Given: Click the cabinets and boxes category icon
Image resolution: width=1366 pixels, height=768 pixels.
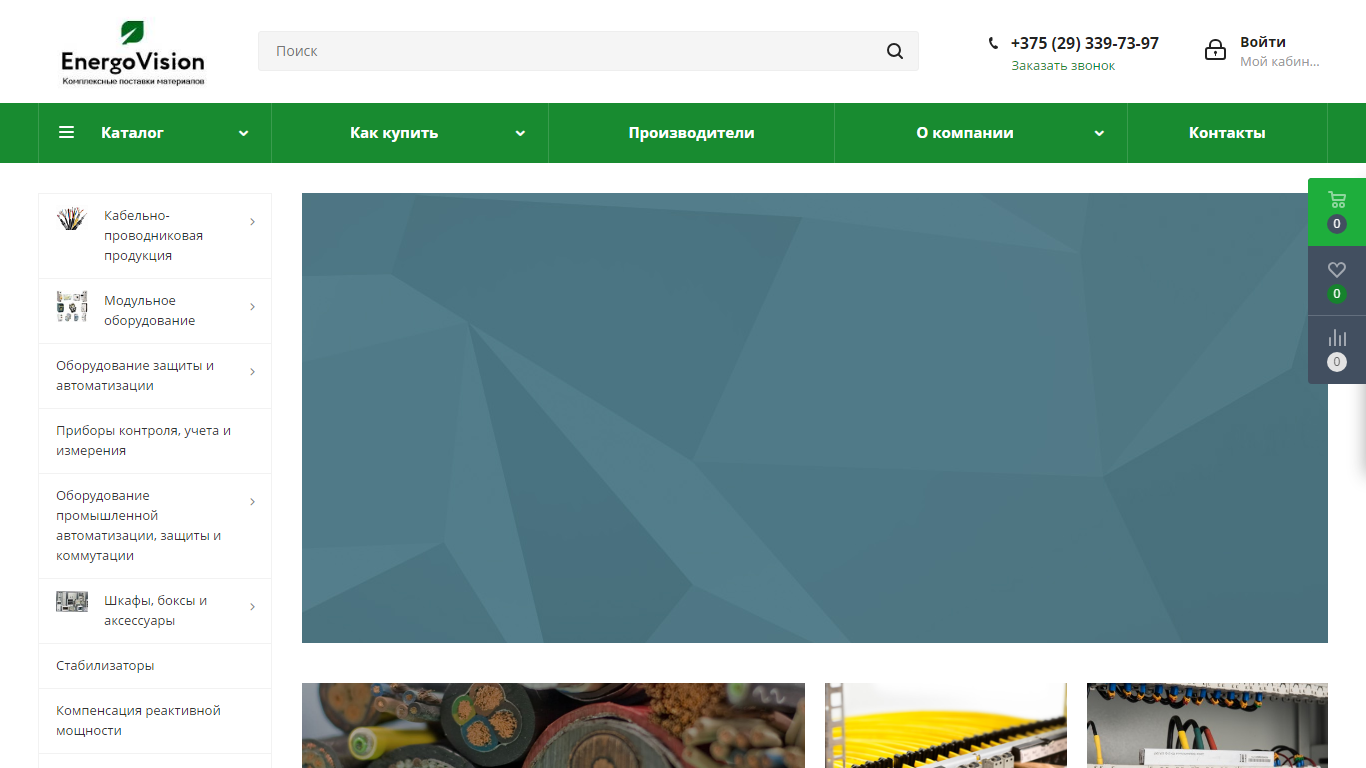Looking at the screenshot, I should pos(72,601).
